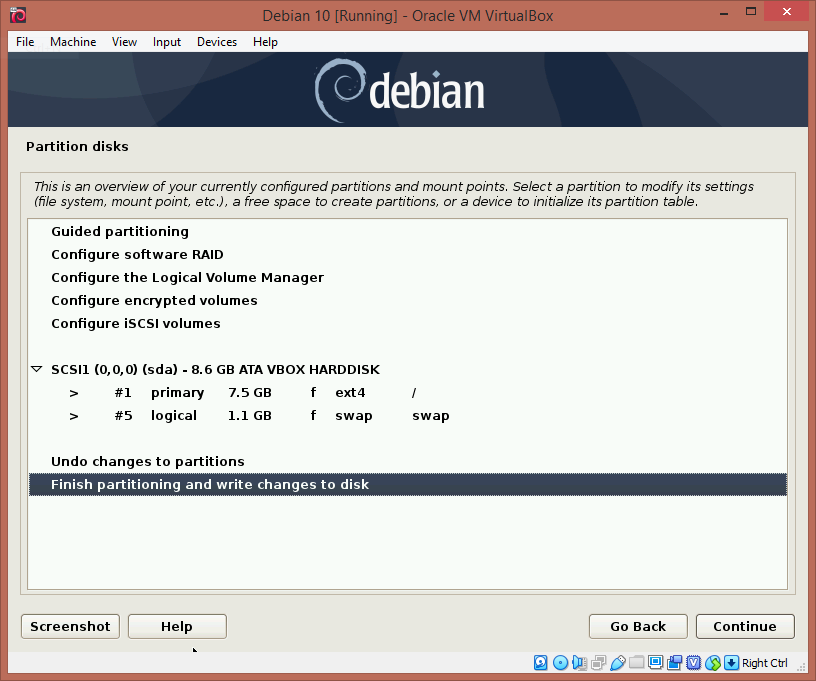The width and height of the screenshot is (816, 681).
Task: Click the network adapters status icon
Action: (x=598, y=663)
